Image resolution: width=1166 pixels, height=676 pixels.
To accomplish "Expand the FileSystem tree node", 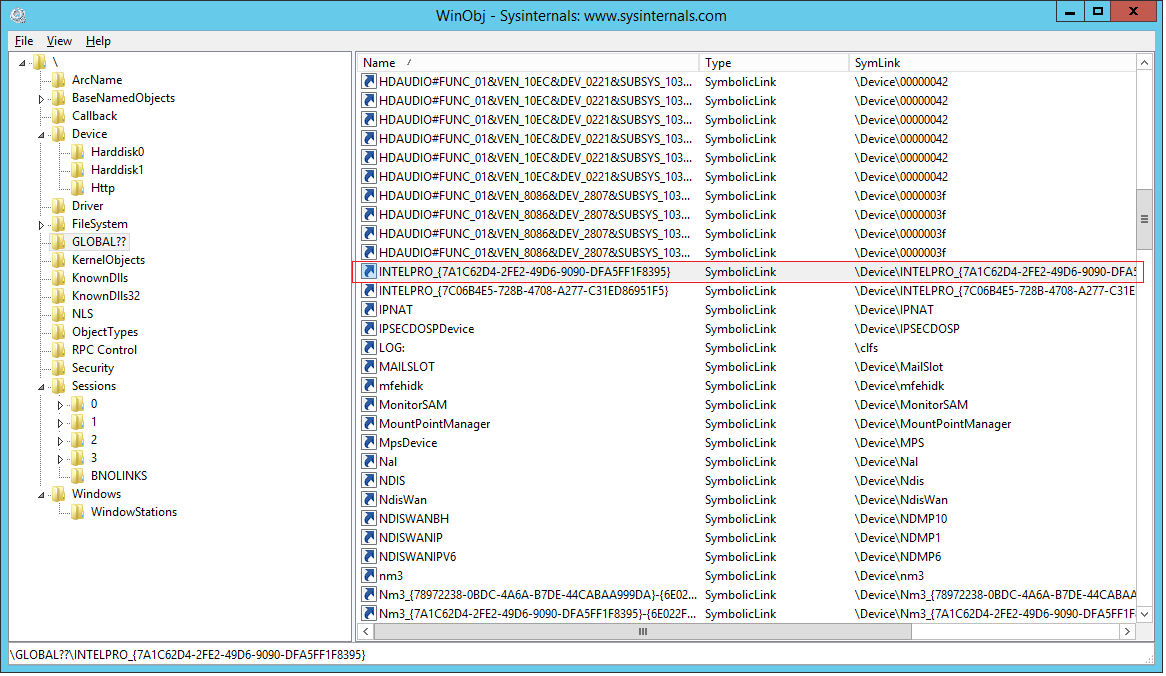I will click(42, 225).
